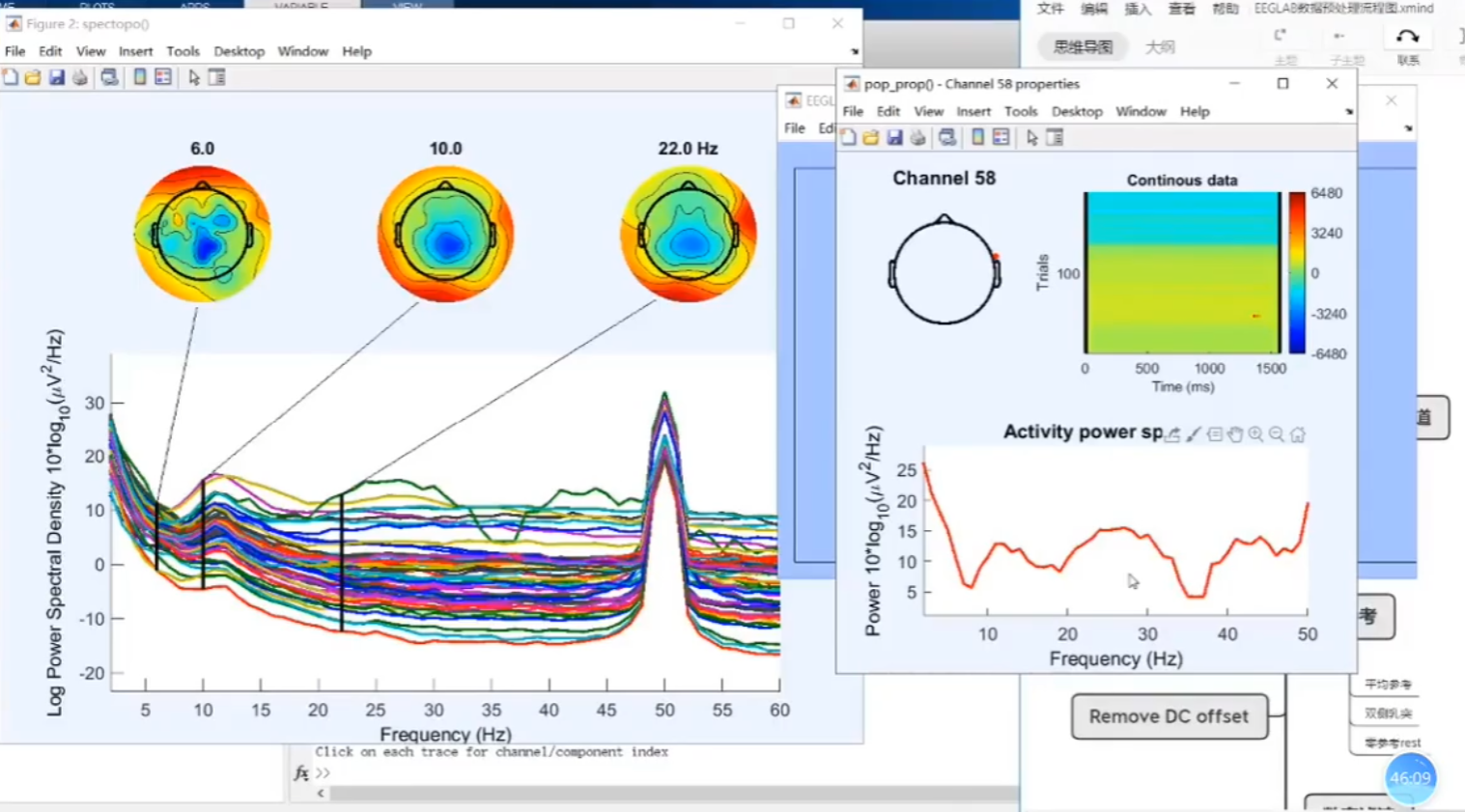Click the continuous data colorbar
The height and width of the screenshot is (812, 1465).
(1296, 273)
